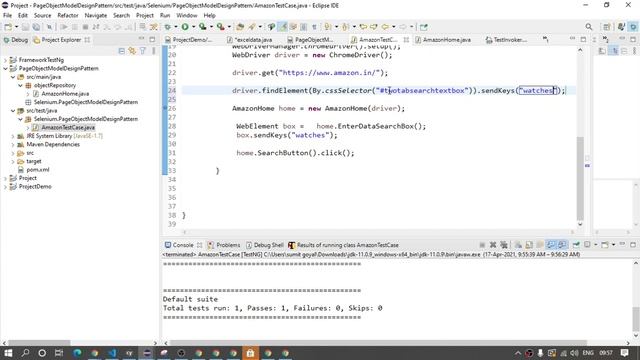The width and height of the screenshot is (640, 360).
Task: Click the Save disk icon in toolbar
Action: click(25, 27)
